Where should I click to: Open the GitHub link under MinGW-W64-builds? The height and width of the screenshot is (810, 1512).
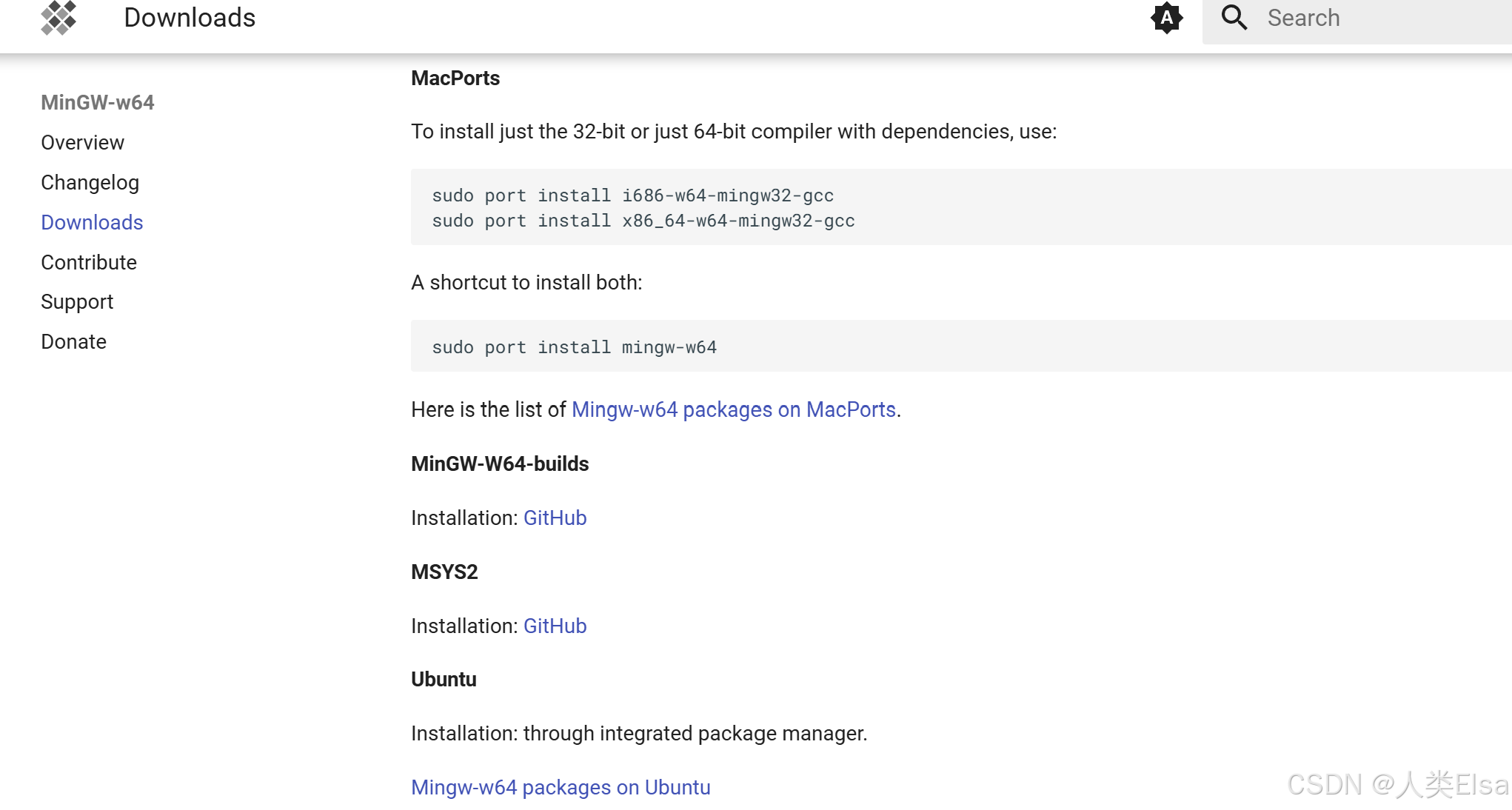pyautogui.click(x=555, y=518)
